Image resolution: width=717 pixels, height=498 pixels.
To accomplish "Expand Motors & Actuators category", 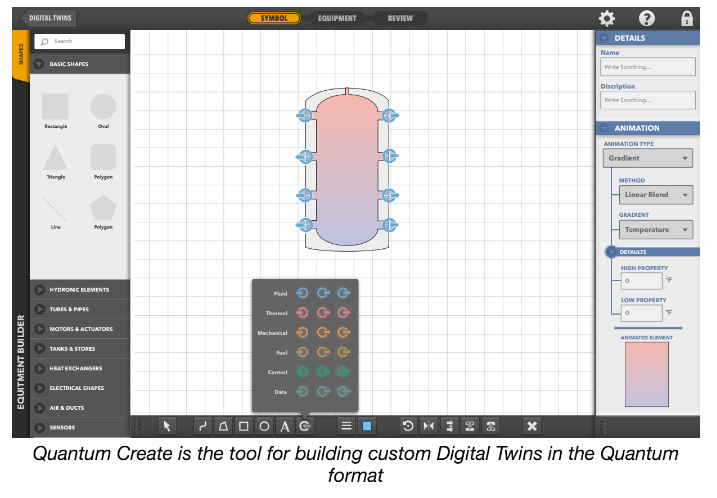I will [x=80, y=329].
